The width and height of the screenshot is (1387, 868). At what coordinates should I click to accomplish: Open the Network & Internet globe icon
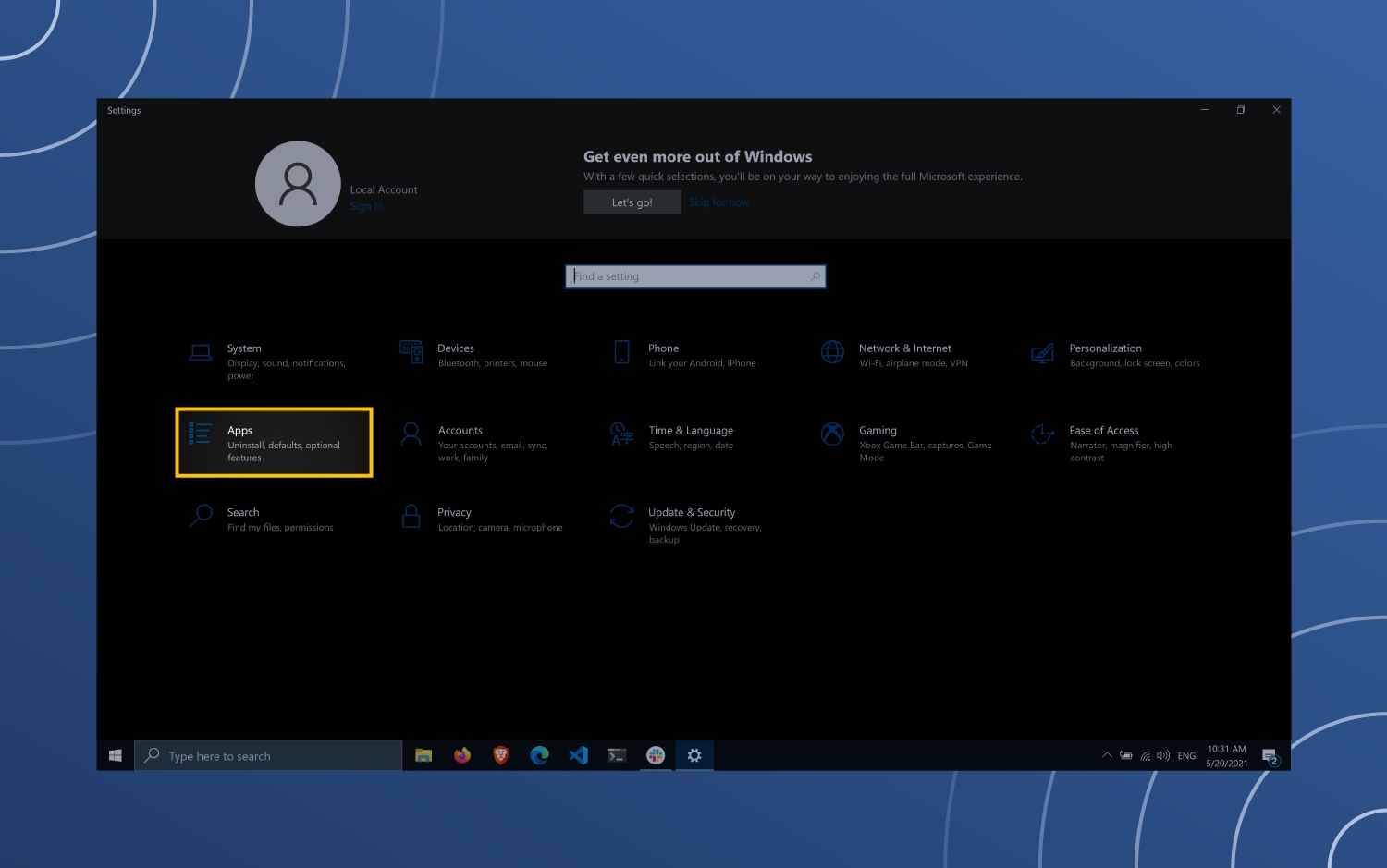(x=832, y=352)
